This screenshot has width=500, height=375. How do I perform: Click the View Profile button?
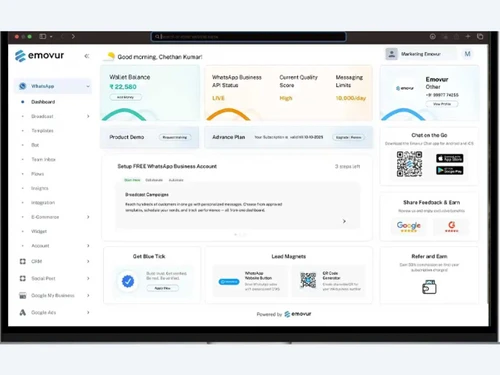(x=442, y=104)
